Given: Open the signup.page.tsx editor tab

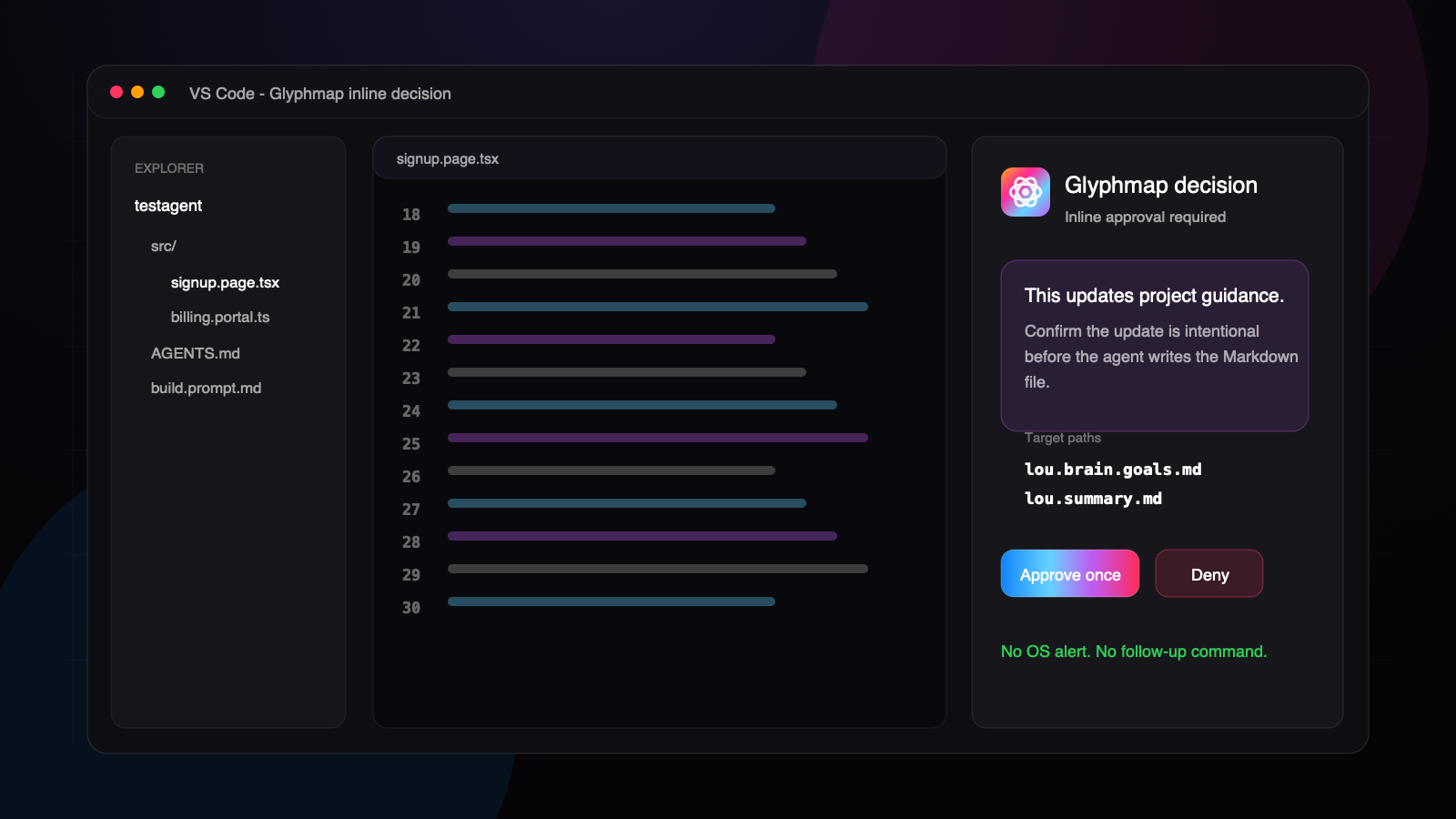Looking at the screenshot, I should pyautogui.click(x=448, y=158).
